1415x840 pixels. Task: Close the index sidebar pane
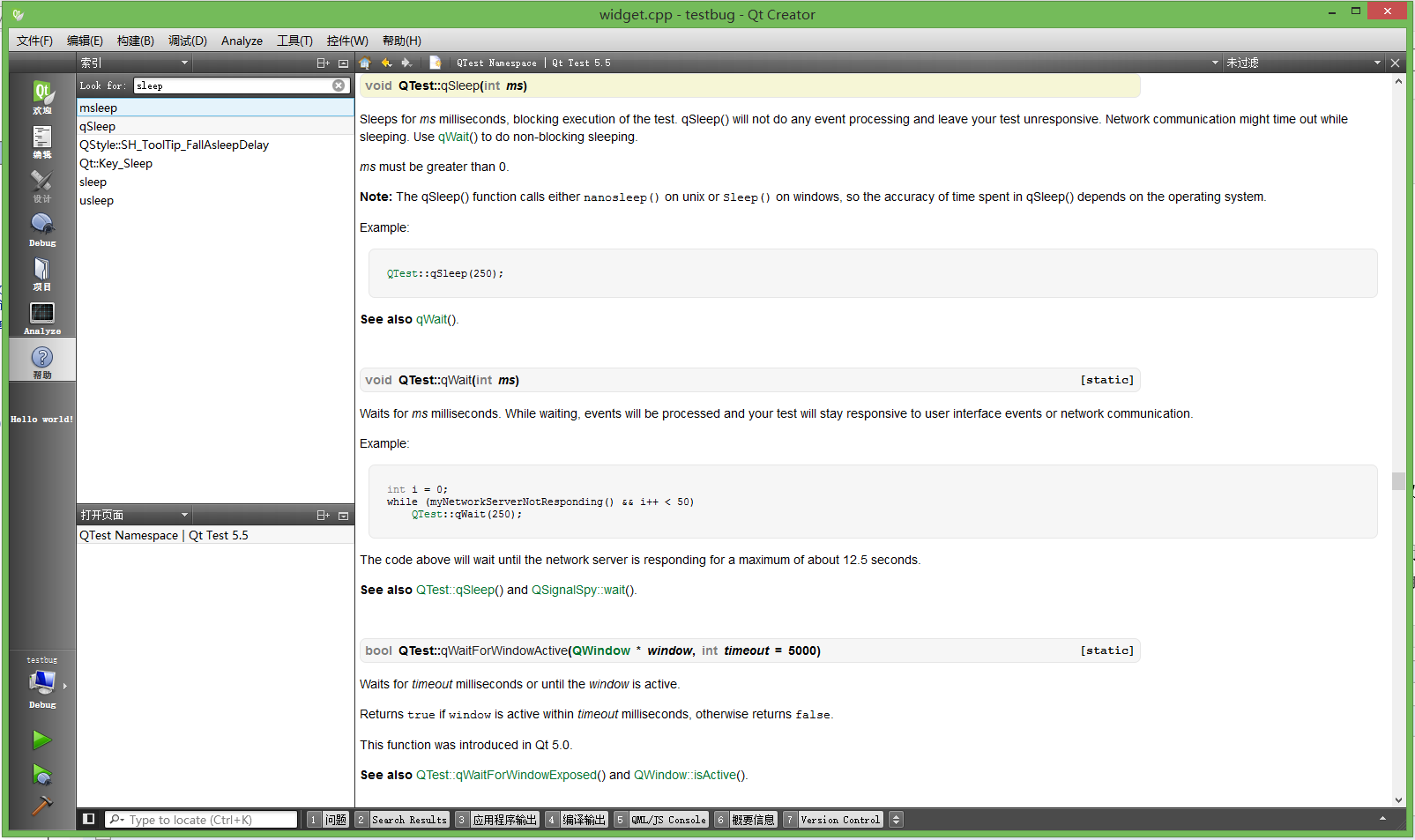(x=344, y=63)
